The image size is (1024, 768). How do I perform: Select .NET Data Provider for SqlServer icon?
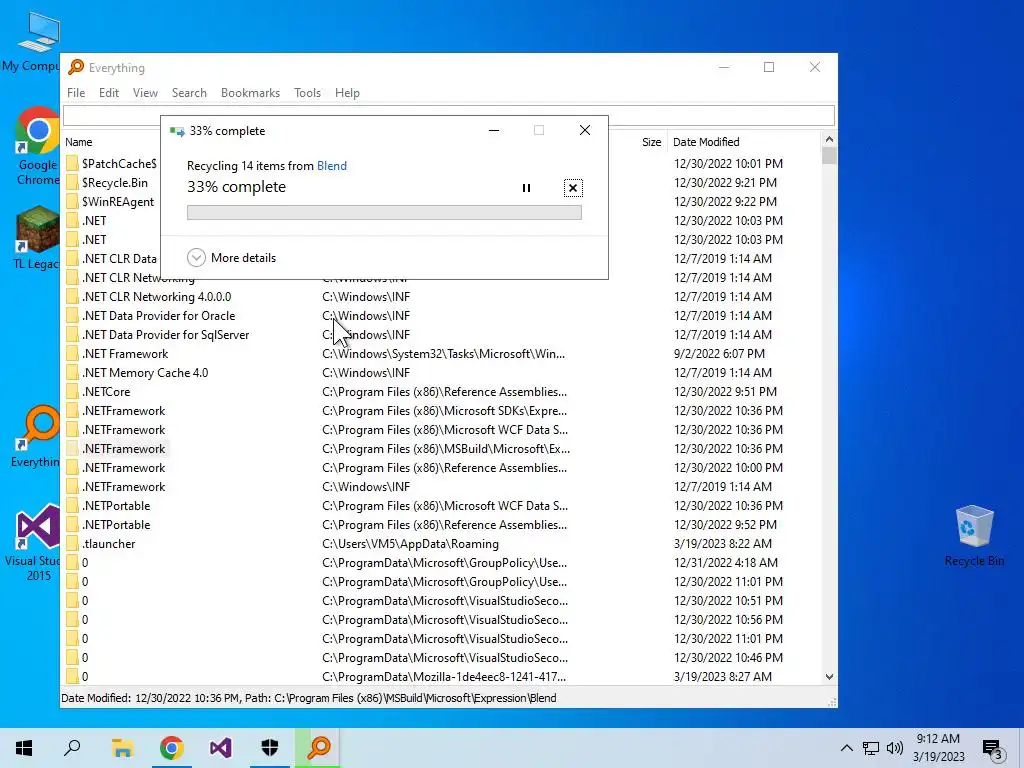[72, 334]
